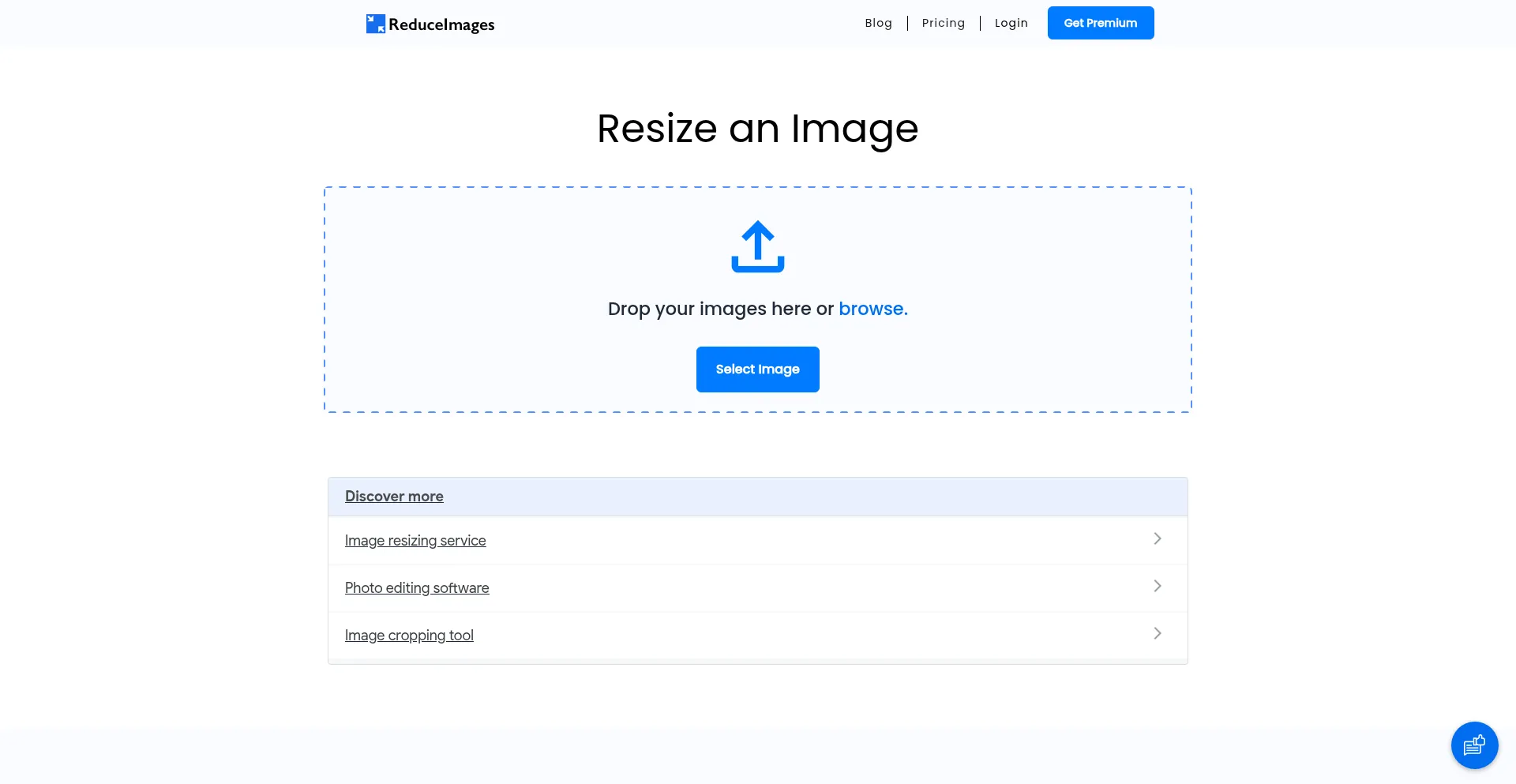The image size is (1516, 784).
Task: Click the Get Premium button
Action: (1101, 23)
